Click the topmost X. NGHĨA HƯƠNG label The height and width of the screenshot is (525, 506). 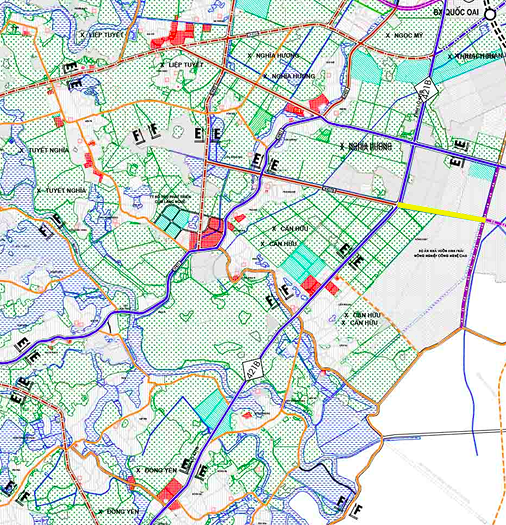[x=274, y=56]
